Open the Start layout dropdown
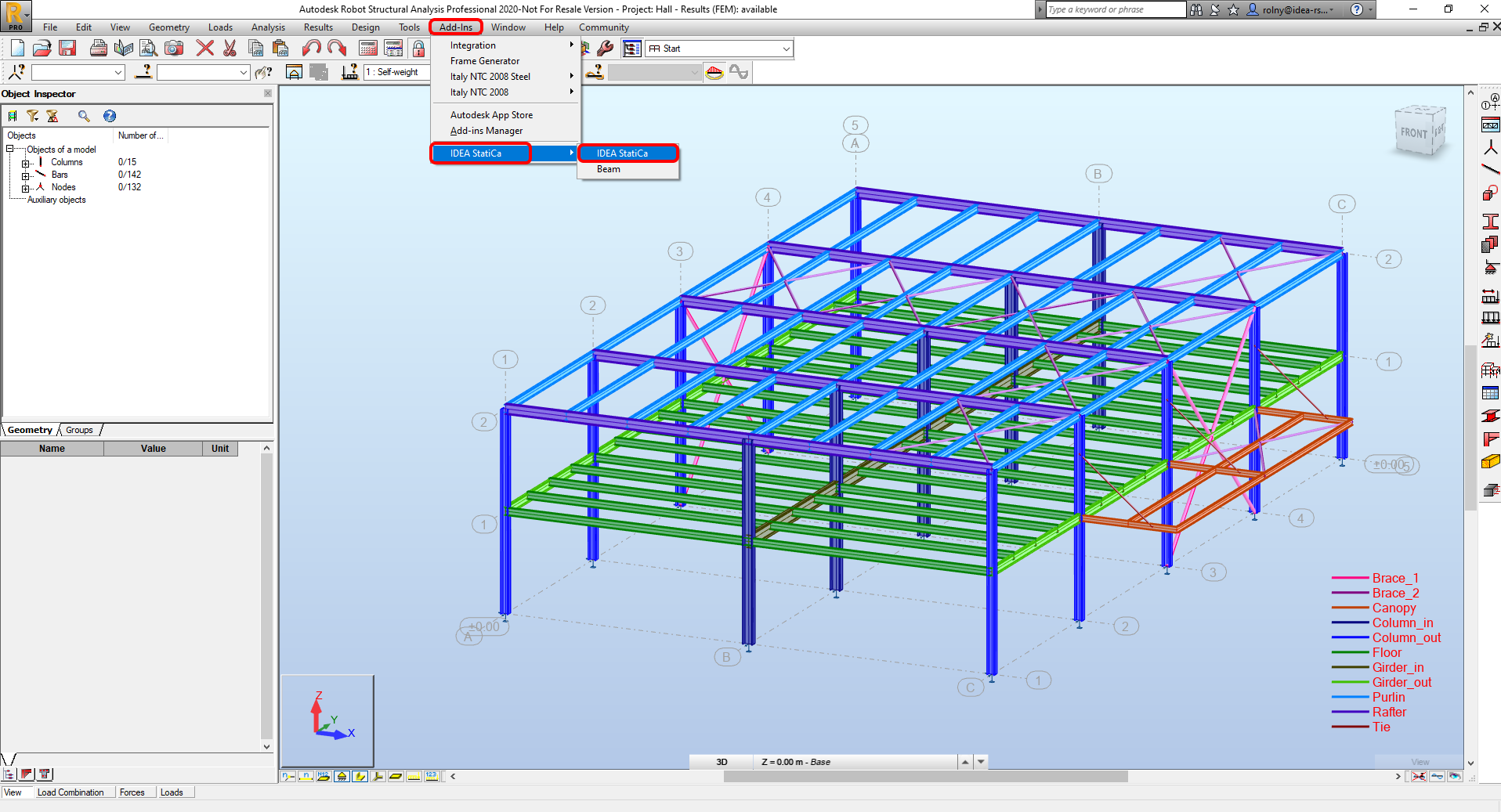 (x=786, y=49)
